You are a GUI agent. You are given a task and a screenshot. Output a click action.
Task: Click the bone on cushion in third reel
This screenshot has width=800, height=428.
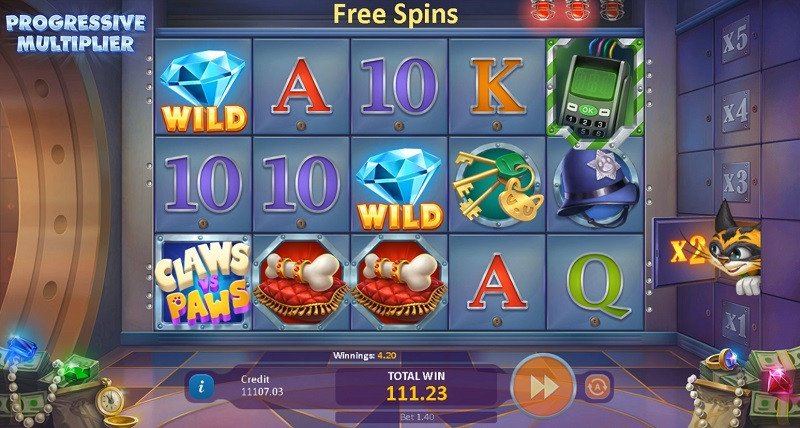point(399,282)
